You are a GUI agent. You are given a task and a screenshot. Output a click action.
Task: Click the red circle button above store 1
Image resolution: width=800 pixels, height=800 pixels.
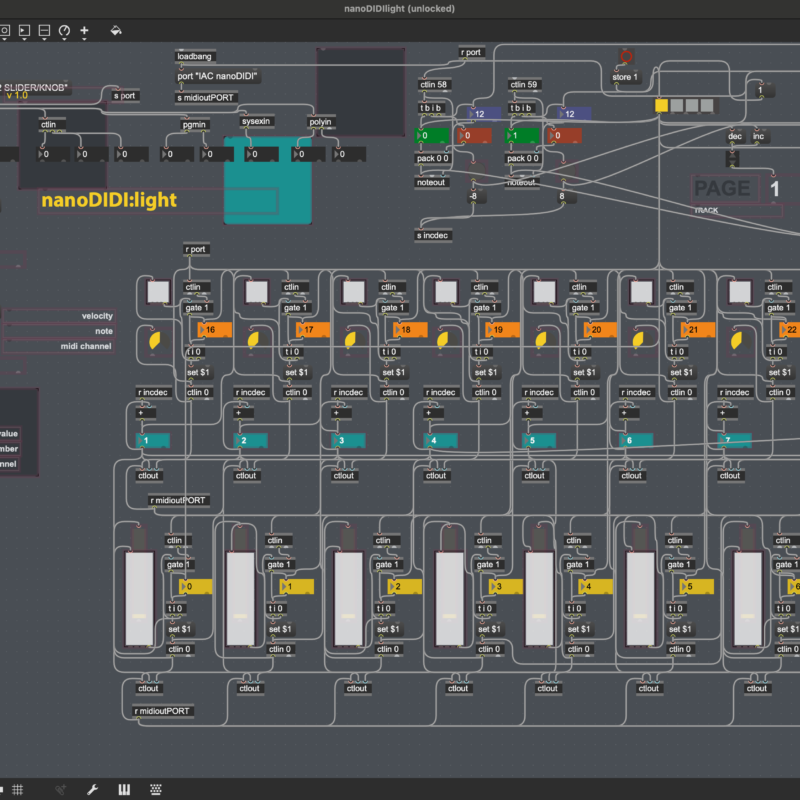click(627, 56)
